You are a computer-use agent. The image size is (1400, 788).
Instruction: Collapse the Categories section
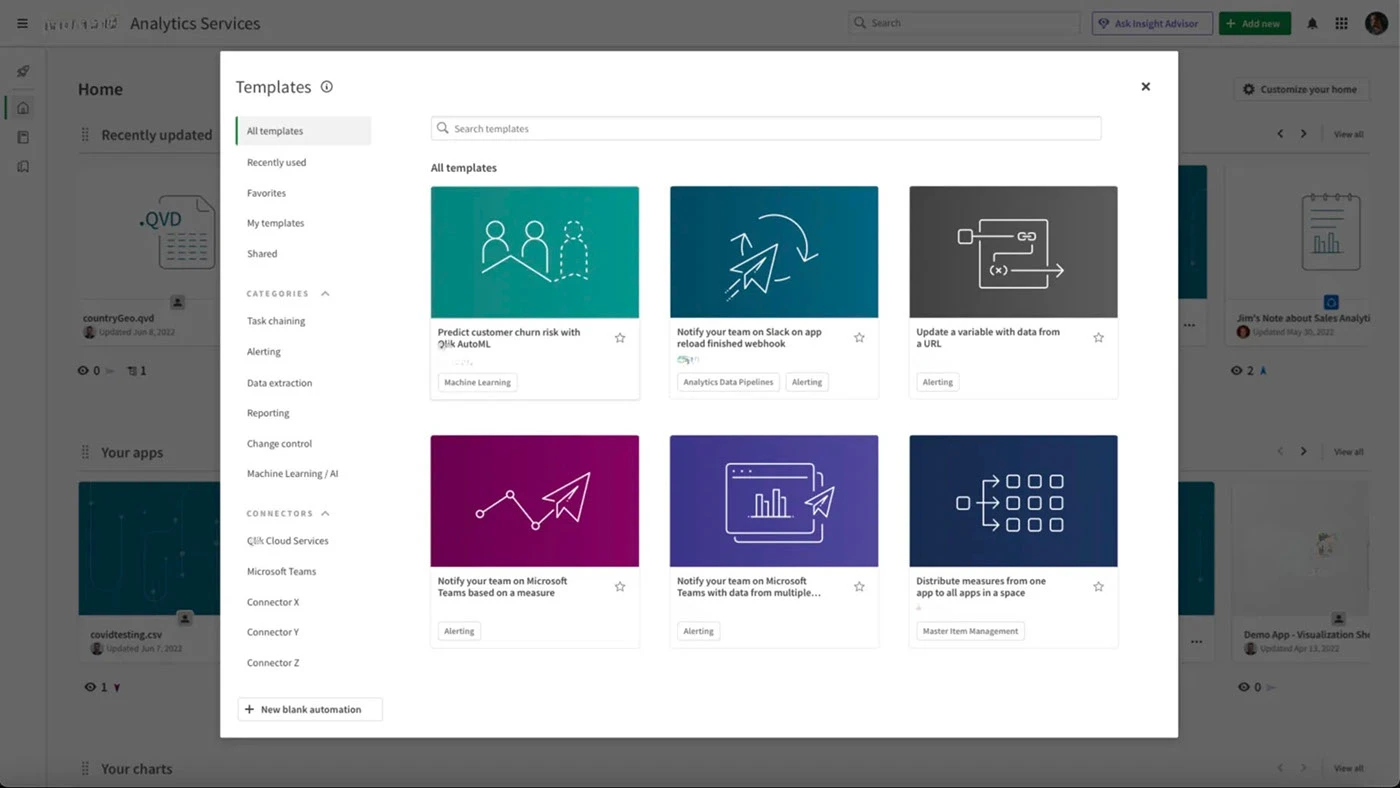pos(325,294)
